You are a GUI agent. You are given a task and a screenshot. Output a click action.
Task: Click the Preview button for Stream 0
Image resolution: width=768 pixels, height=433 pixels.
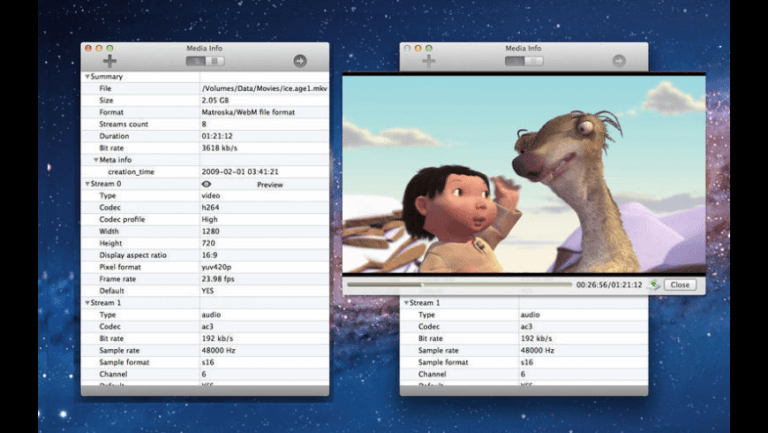click(x=270, y=185)
